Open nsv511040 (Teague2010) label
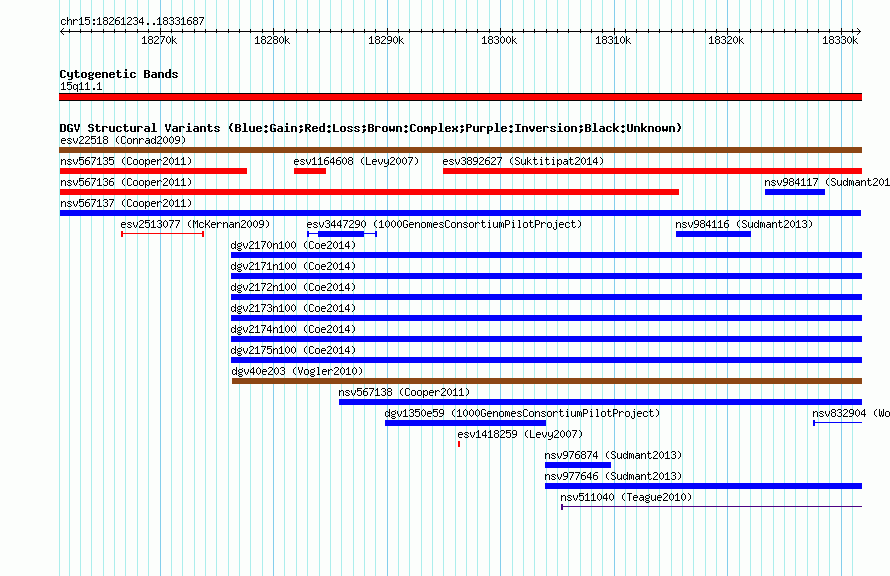 (x=626, y=497)
